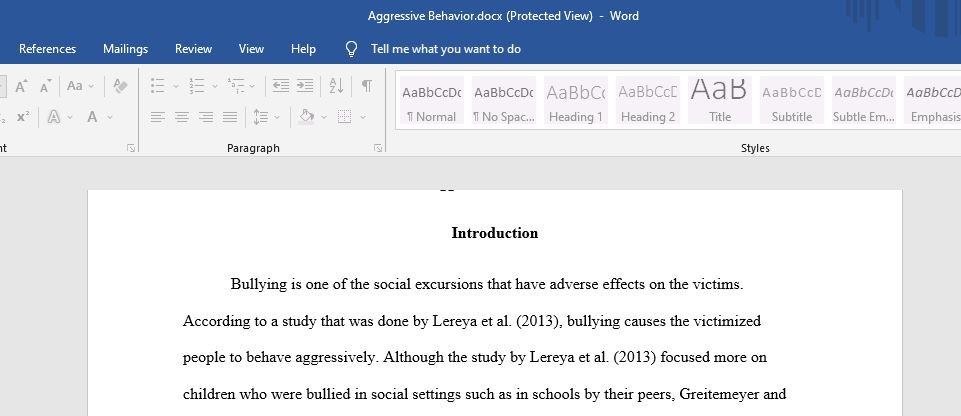Apply the Emphasis style
The width and height of the screenshot is (961, 416).
point(933,100)
